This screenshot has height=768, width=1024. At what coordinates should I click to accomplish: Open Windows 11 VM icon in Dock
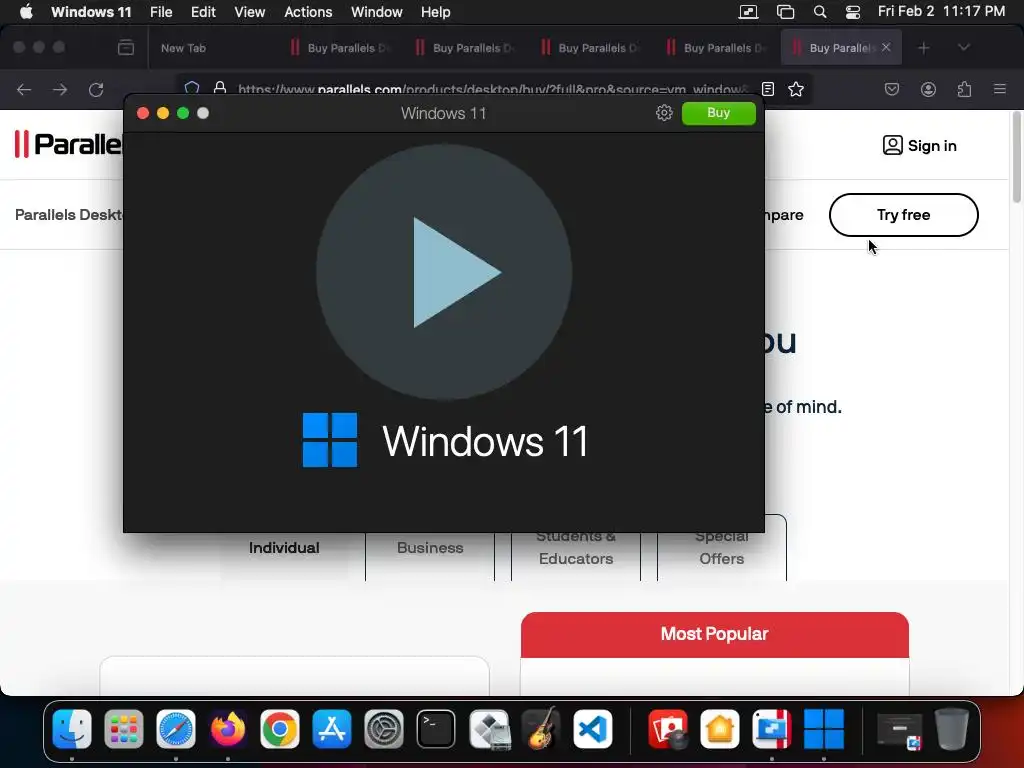click(x=824, y=729)
